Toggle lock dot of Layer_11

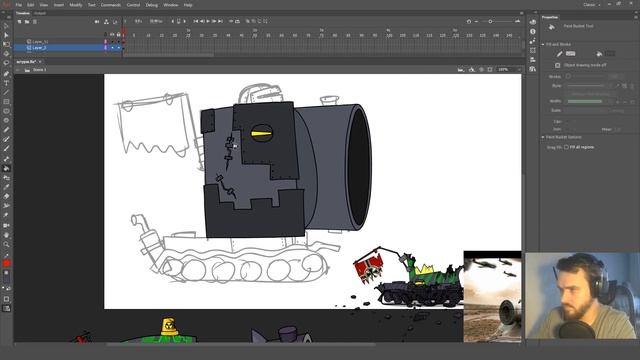(x=119, y=42)
